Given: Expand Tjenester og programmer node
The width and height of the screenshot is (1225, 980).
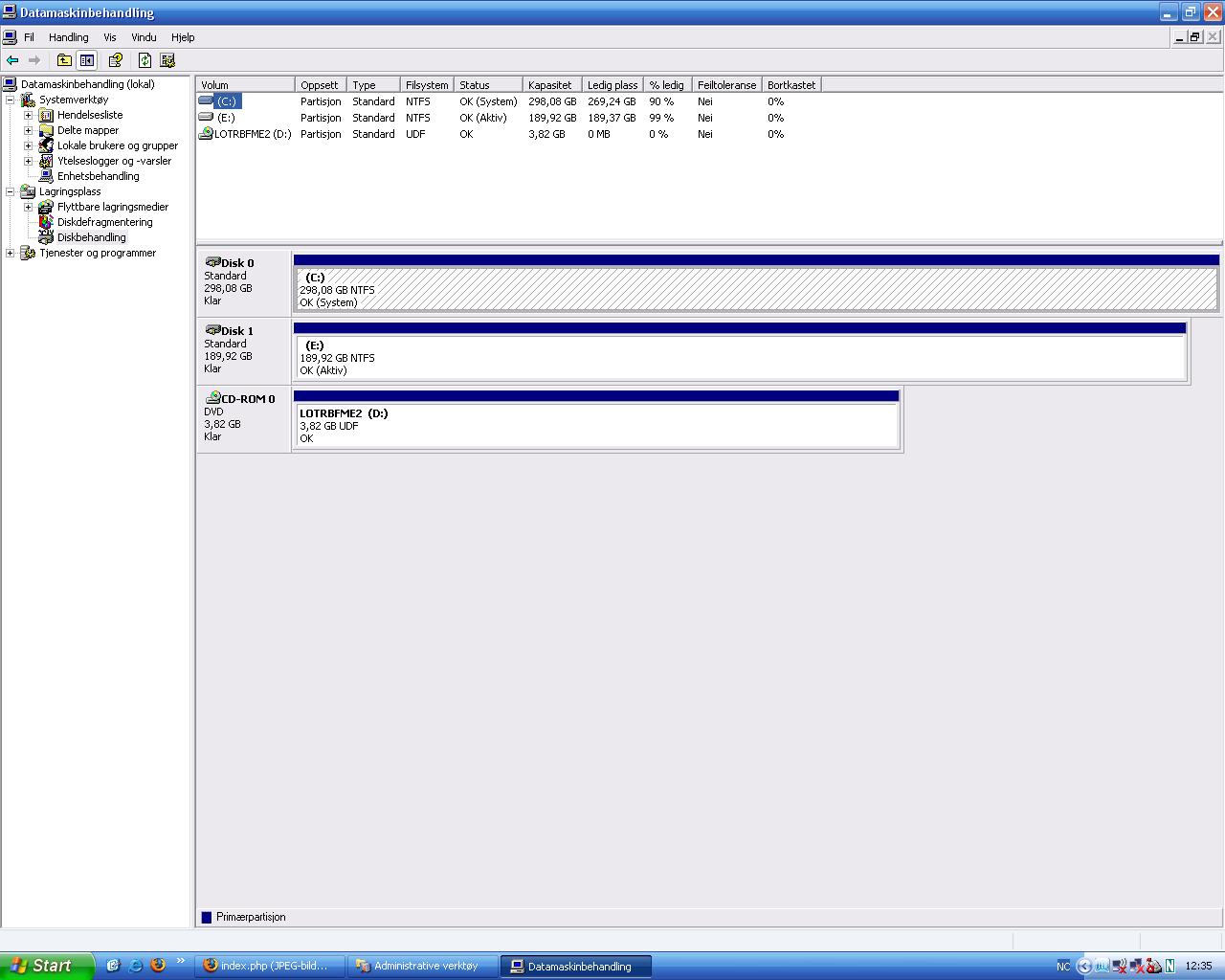Looking at the screenshot, I should point(11,253).
